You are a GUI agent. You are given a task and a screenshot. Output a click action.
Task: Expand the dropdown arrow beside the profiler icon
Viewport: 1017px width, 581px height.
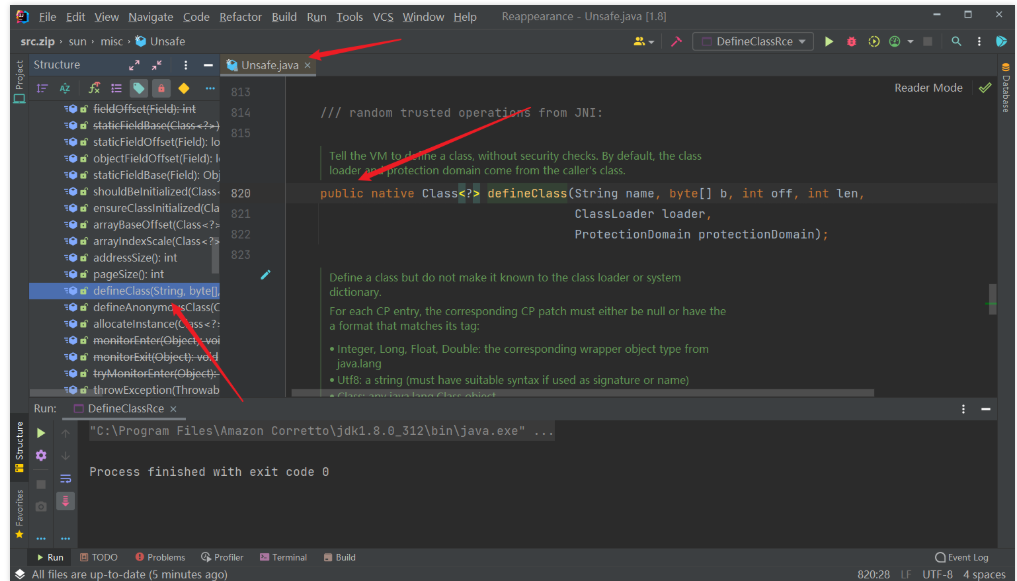click(910, 42)
